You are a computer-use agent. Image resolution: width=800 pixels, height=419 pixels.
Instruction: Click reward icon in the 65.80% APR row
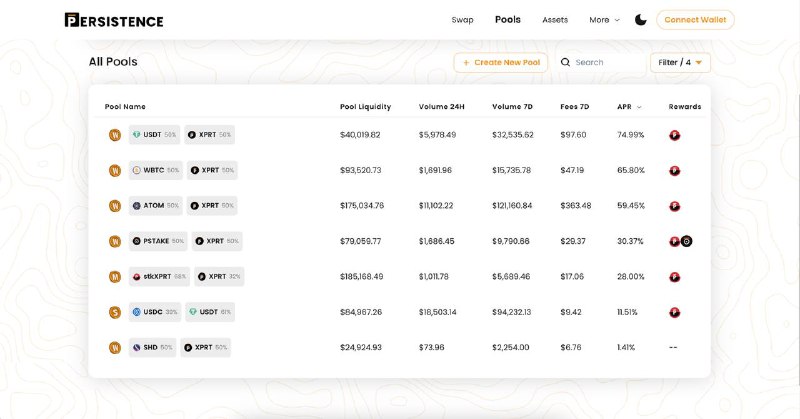674,170
